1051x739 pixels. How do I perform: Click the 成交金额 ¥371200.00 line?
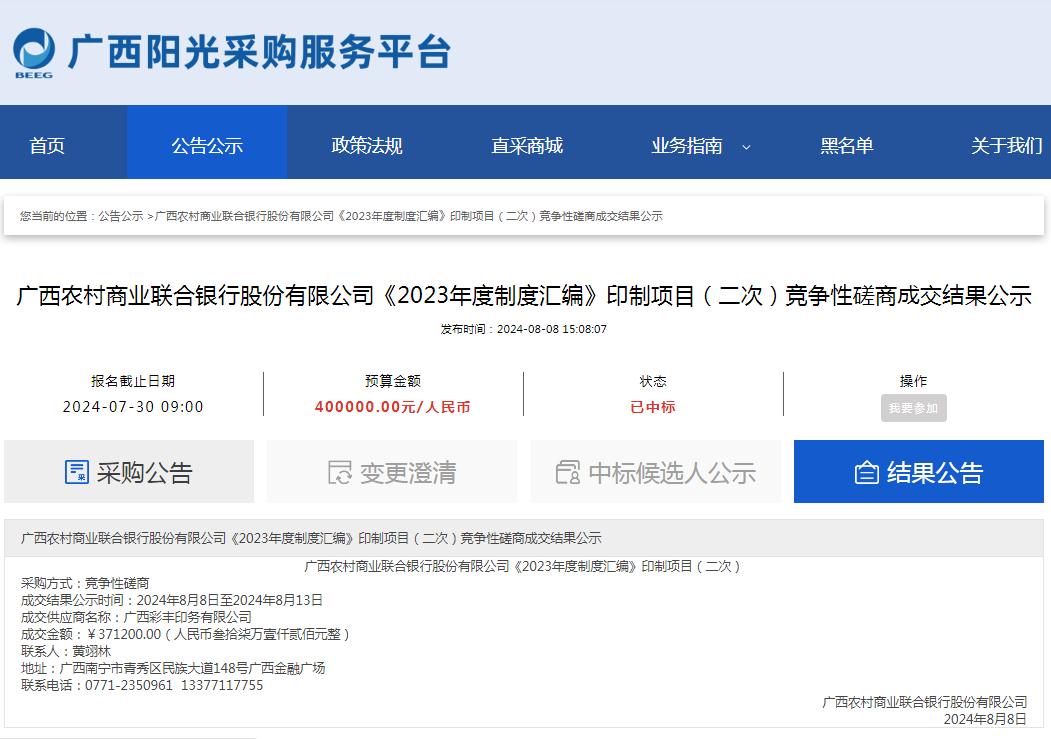(186, 634)
